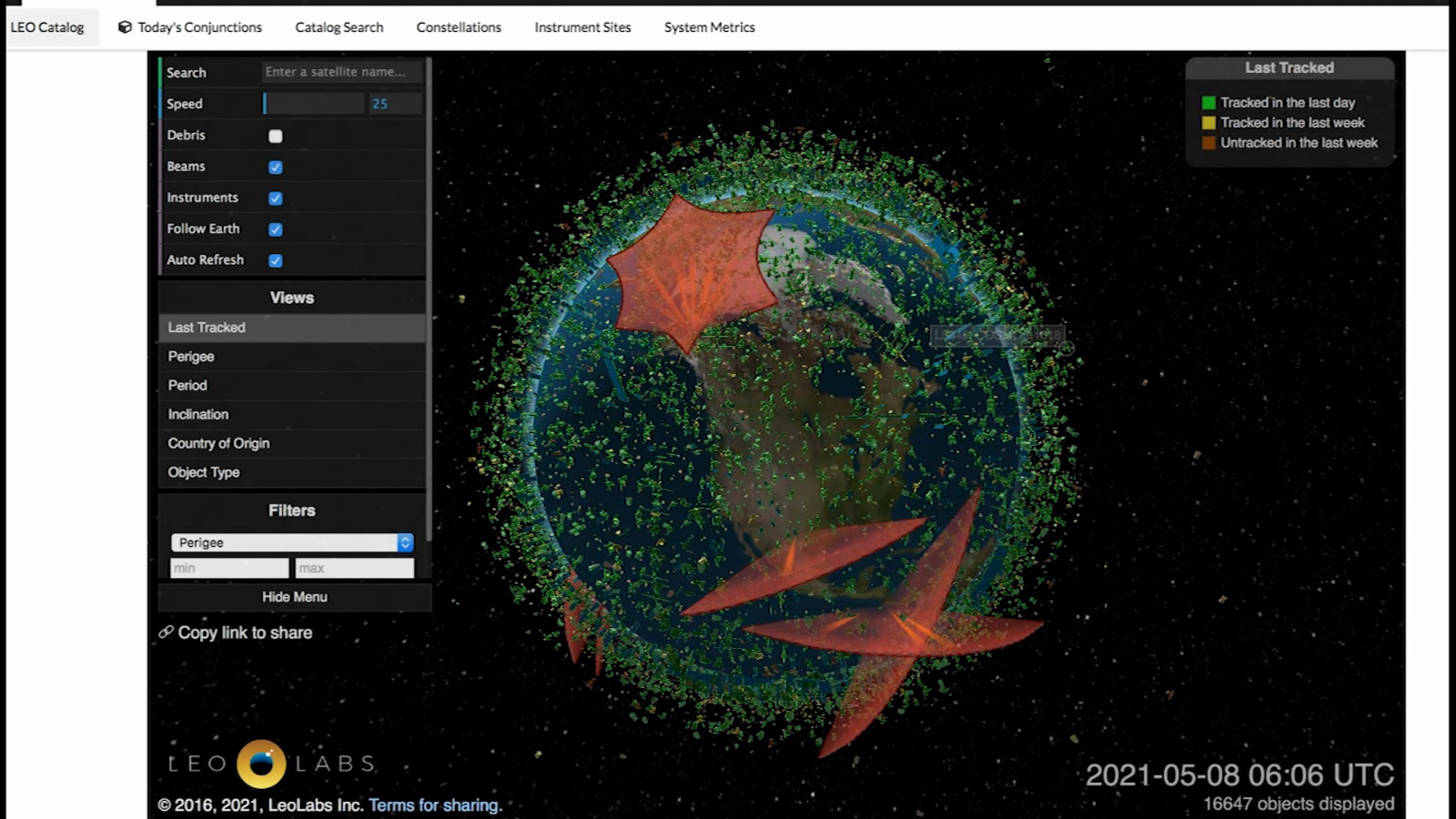Click yellow Tracked in the last week swatch
Image resolution: width=1456 pixels, height=819 pixels.
(x=1208, y=123)
